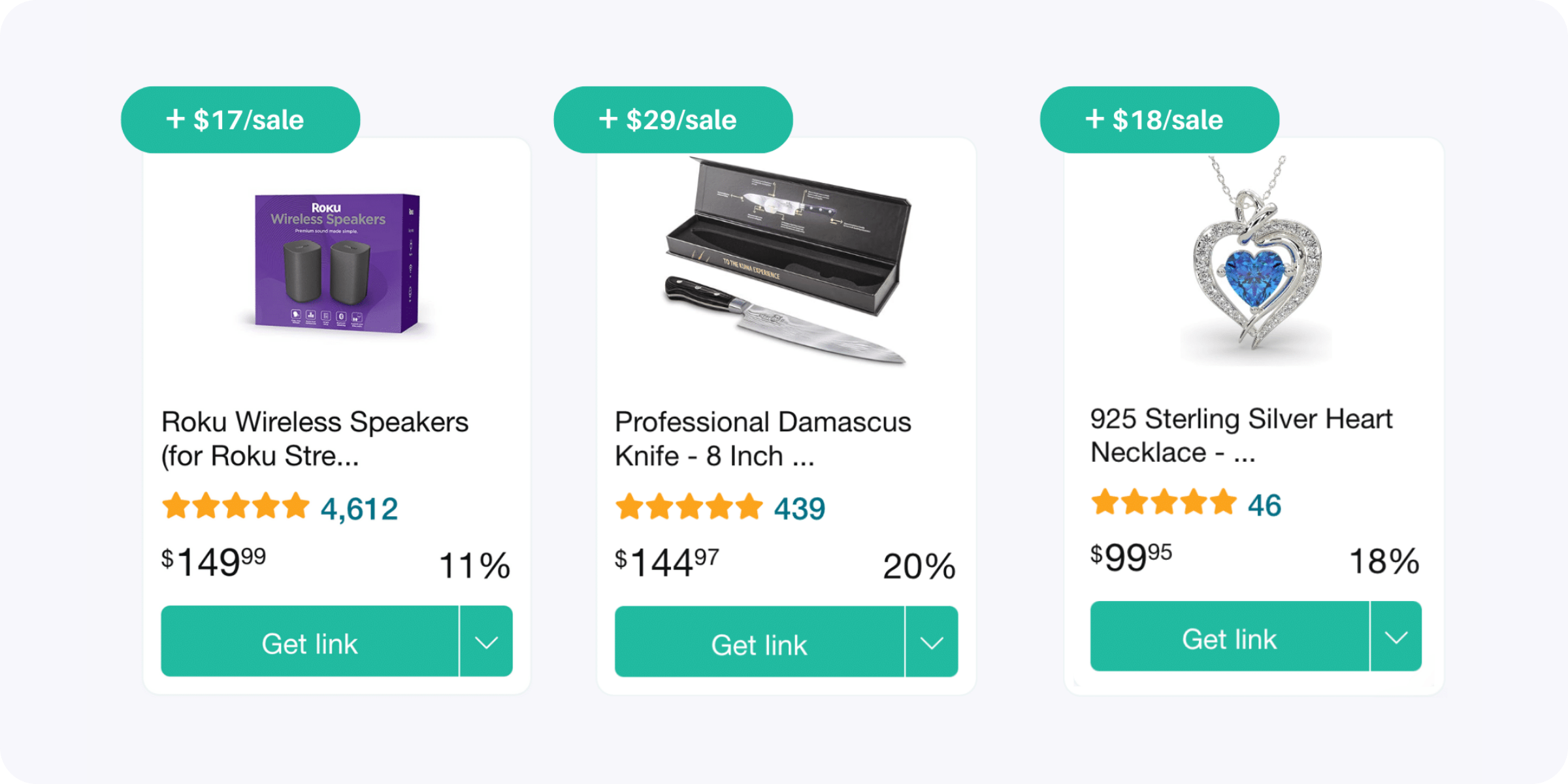
Task: Get link for 925 Sterling Silver Heart Necklace
Action: 1230,638
